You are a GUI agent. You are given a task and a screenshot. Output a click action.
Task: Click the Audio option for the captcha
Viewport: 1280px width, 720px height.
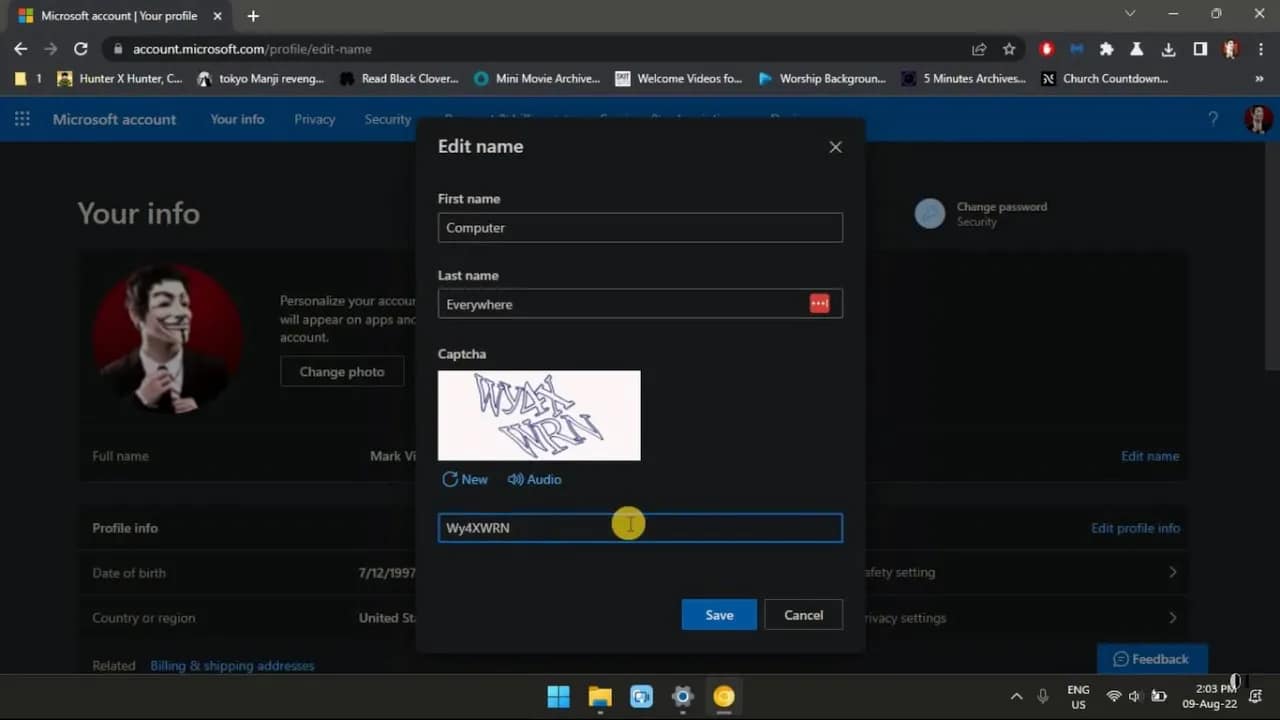pos(534,479)
